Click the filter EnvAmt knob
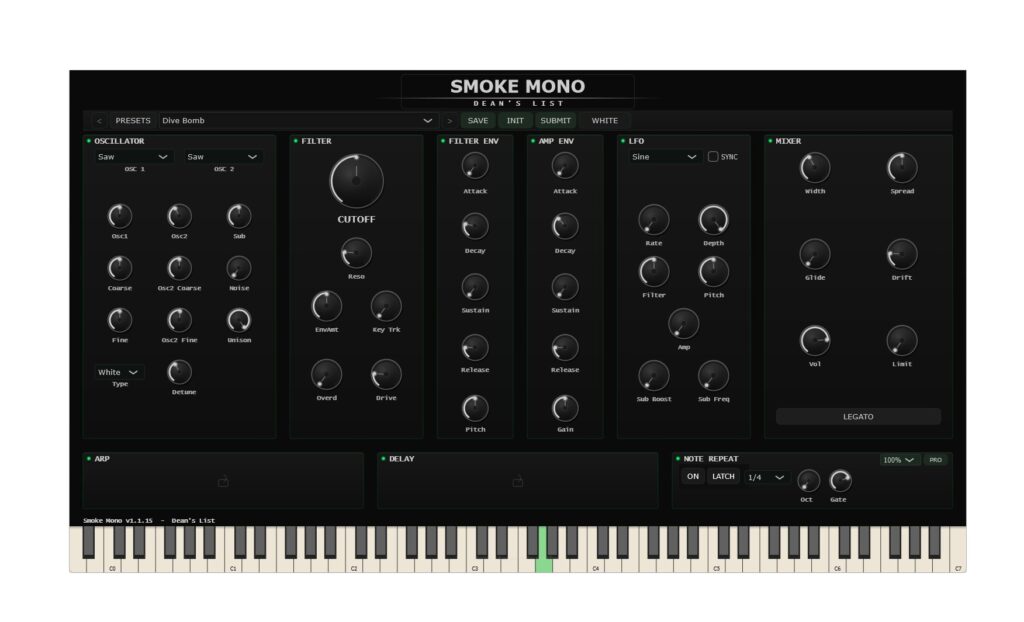The height and width of the screenshot is (622, 1024). click(327, 306)
